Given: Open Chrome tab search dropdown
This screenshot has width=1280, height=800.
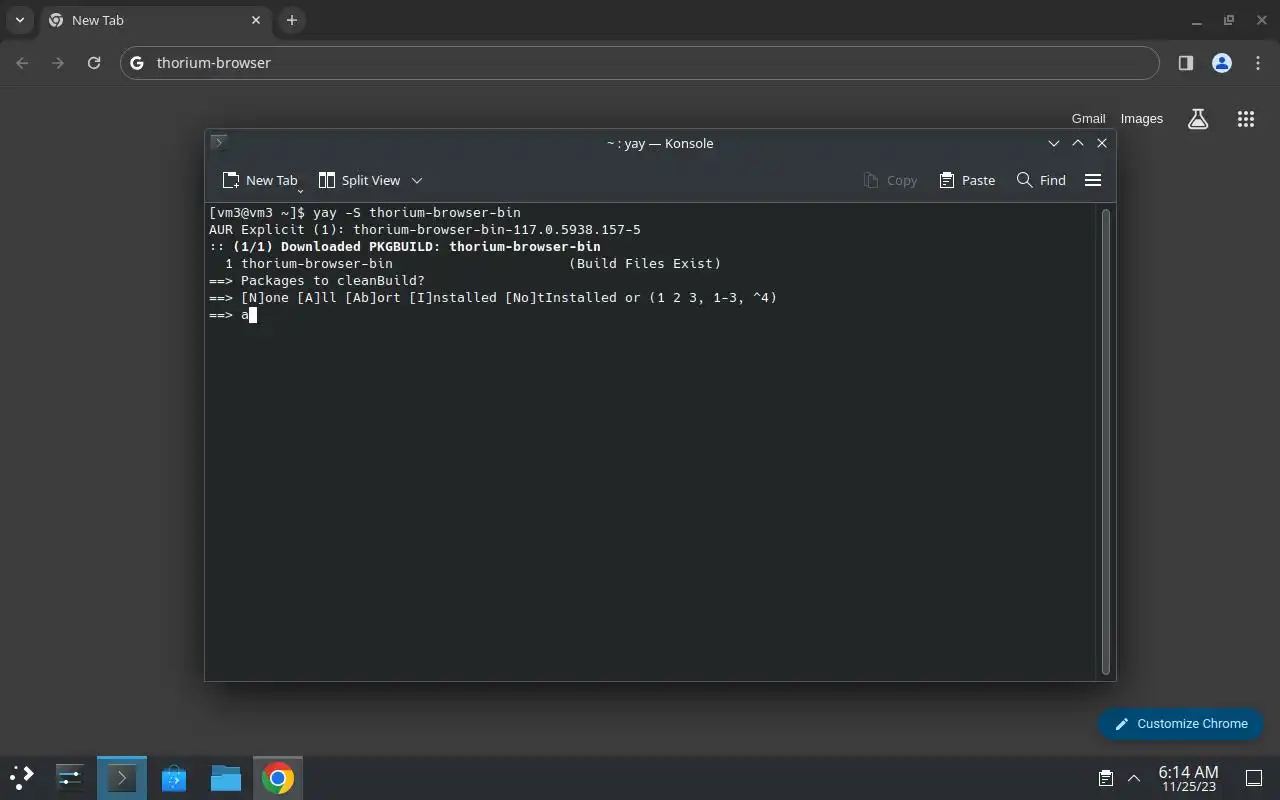Looking at the screenshot, I should coord(19,20).
